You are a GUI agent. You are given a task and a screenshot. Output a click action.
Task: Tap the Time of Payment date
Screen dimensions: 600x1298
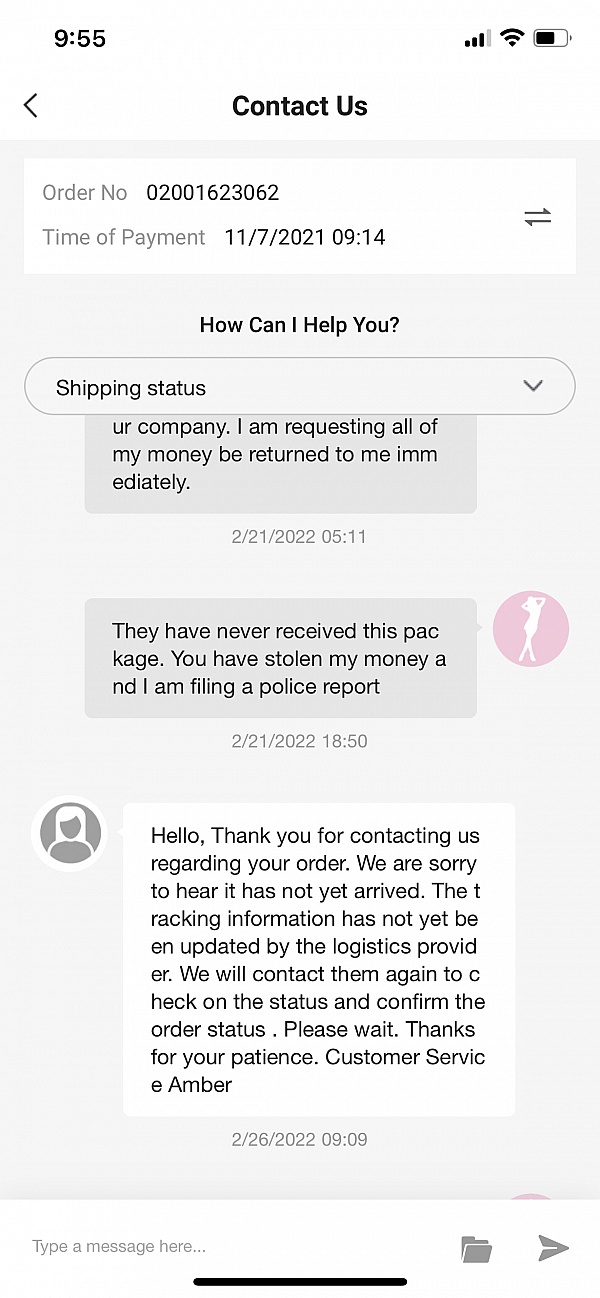click(305, 237)
